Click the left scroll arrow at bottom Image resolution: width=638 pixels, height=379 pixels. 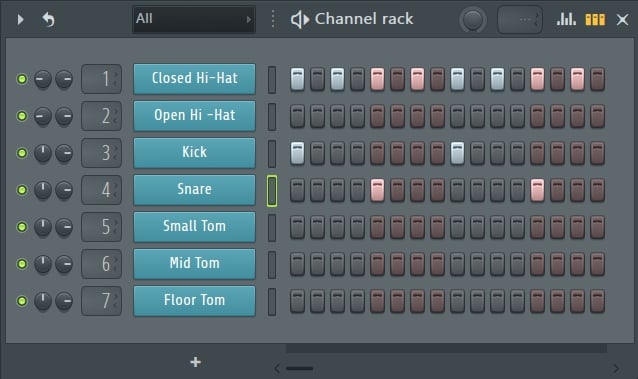pos(277,368)
